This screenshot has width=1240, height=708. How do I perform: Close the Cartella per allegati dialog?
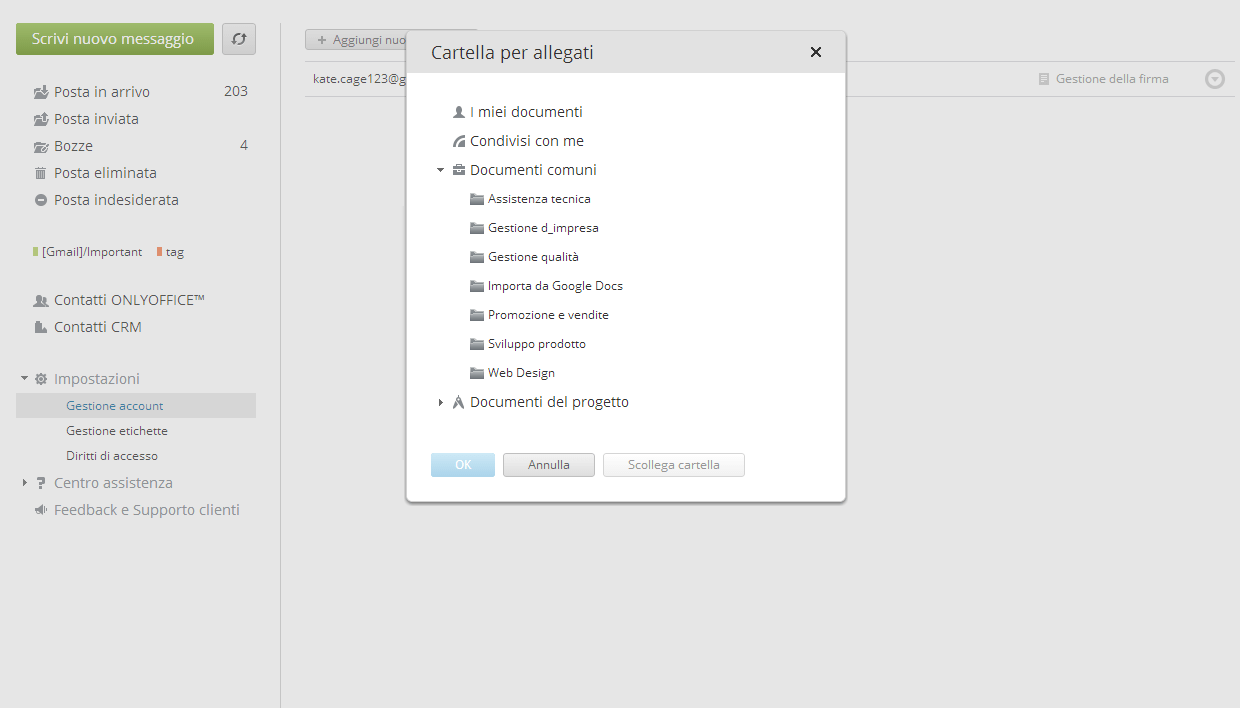click(x=816, y=52)
